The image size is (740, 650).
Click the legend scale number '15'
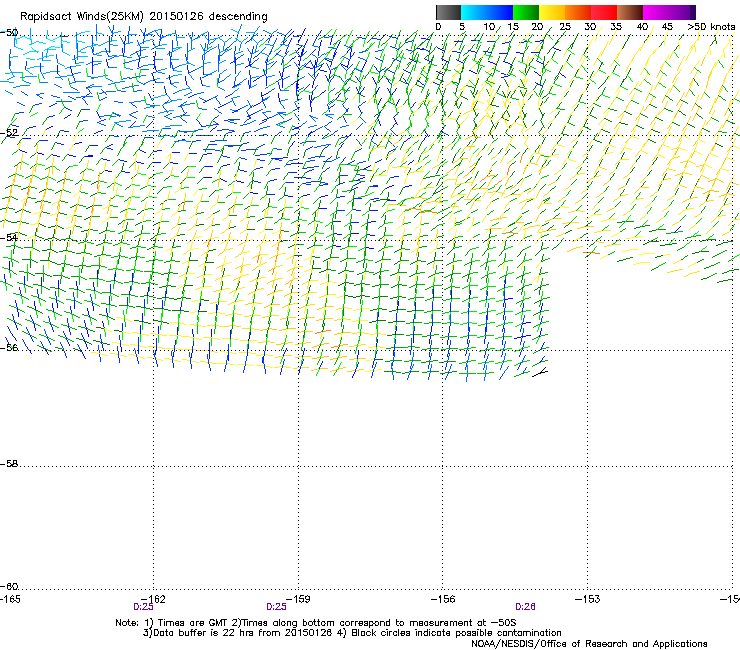513,27
